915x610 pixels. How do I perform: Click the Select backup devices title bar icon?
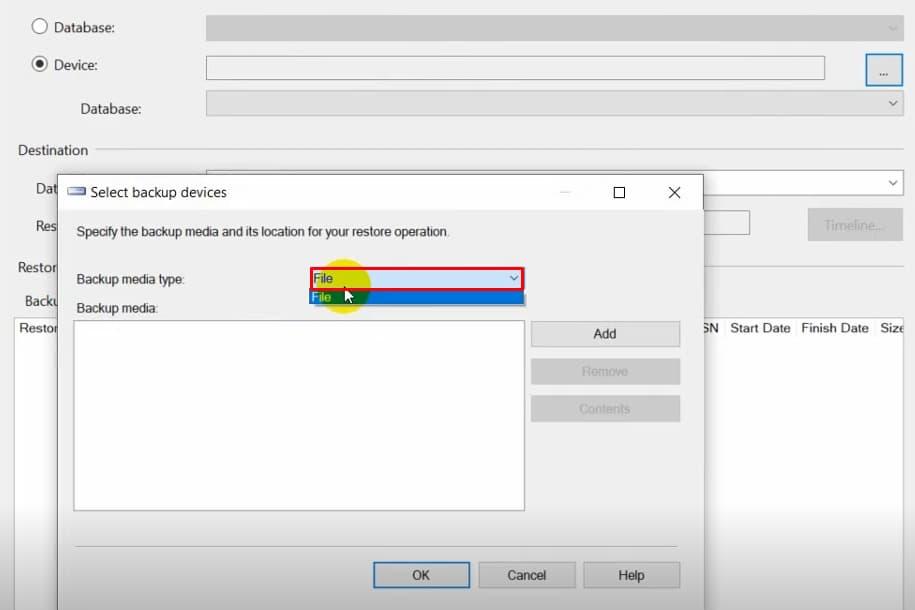click(x=74, y=191)
